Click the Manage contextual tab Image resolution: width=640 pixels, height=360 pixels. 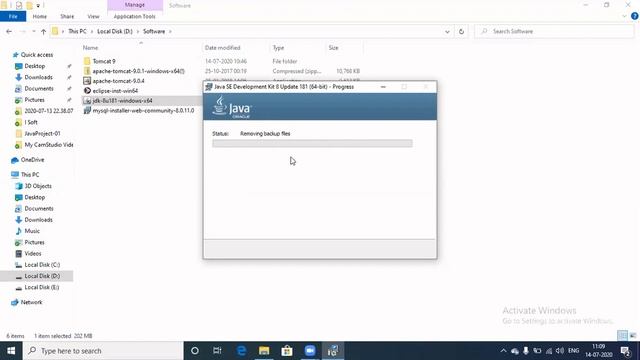point(135,5)
